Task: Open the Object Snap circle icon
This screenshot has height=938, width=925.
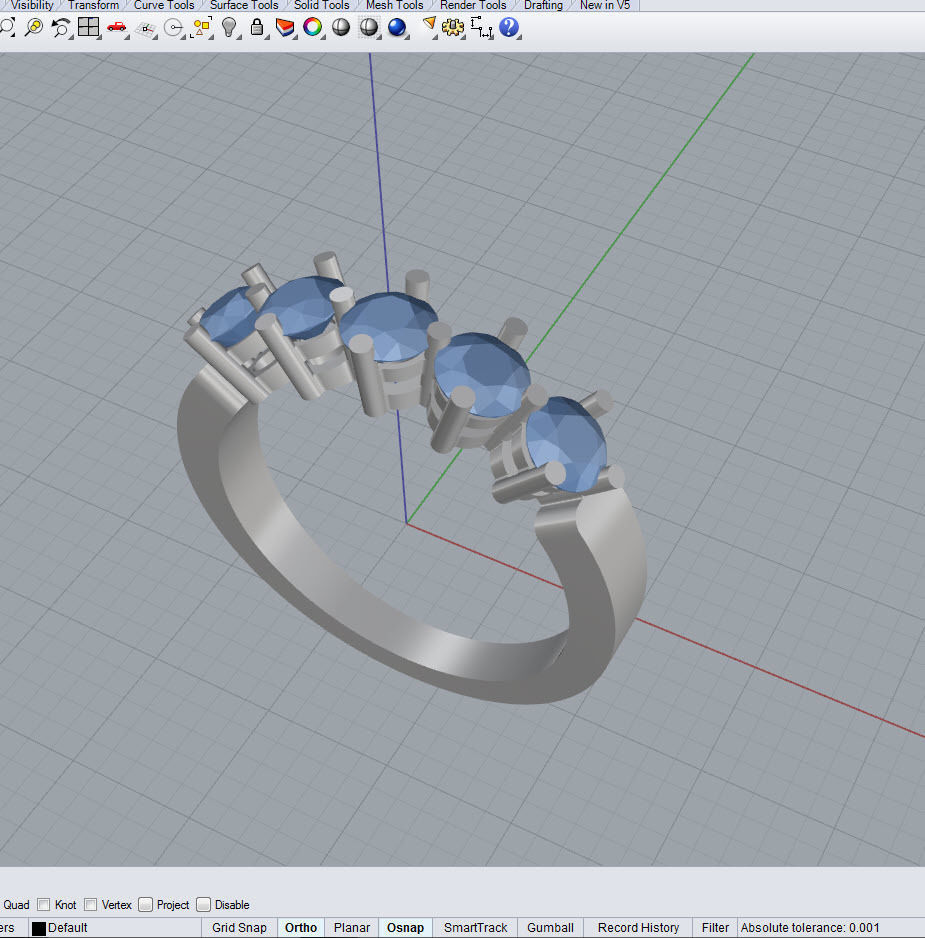Action: pos(174,28)
